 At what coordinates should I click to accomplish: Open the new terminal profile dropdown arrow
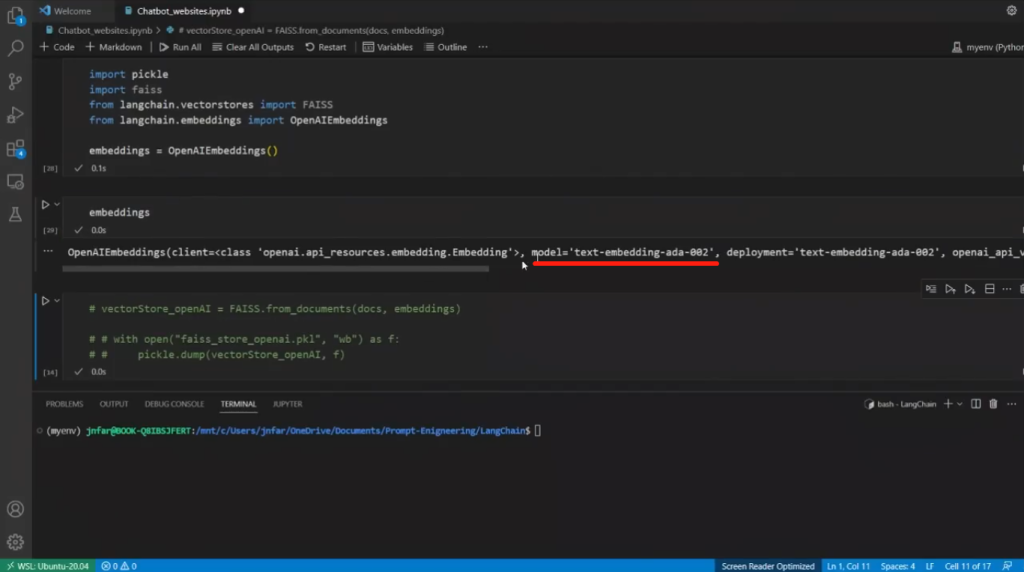click(959, 404)
